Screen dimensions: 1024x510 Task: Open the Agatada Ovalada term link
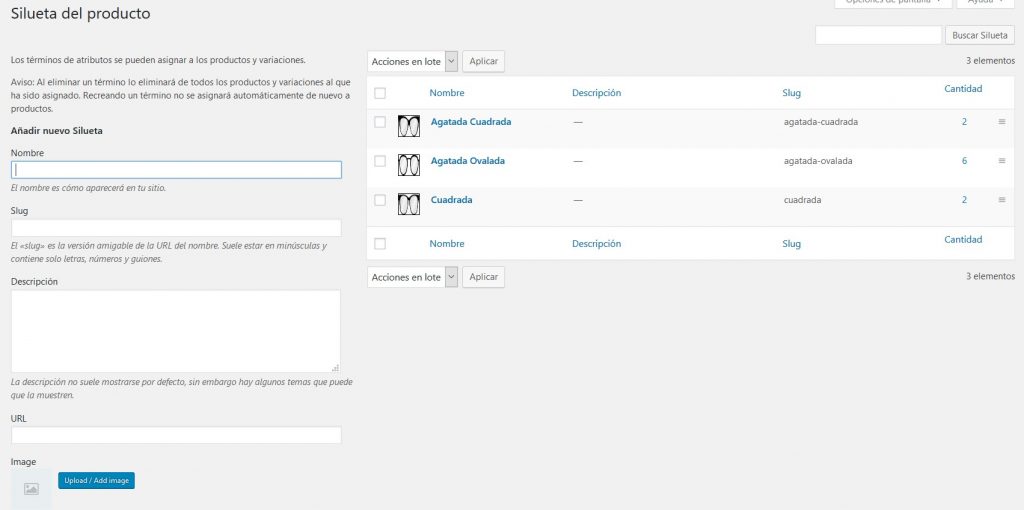[467, 161]
